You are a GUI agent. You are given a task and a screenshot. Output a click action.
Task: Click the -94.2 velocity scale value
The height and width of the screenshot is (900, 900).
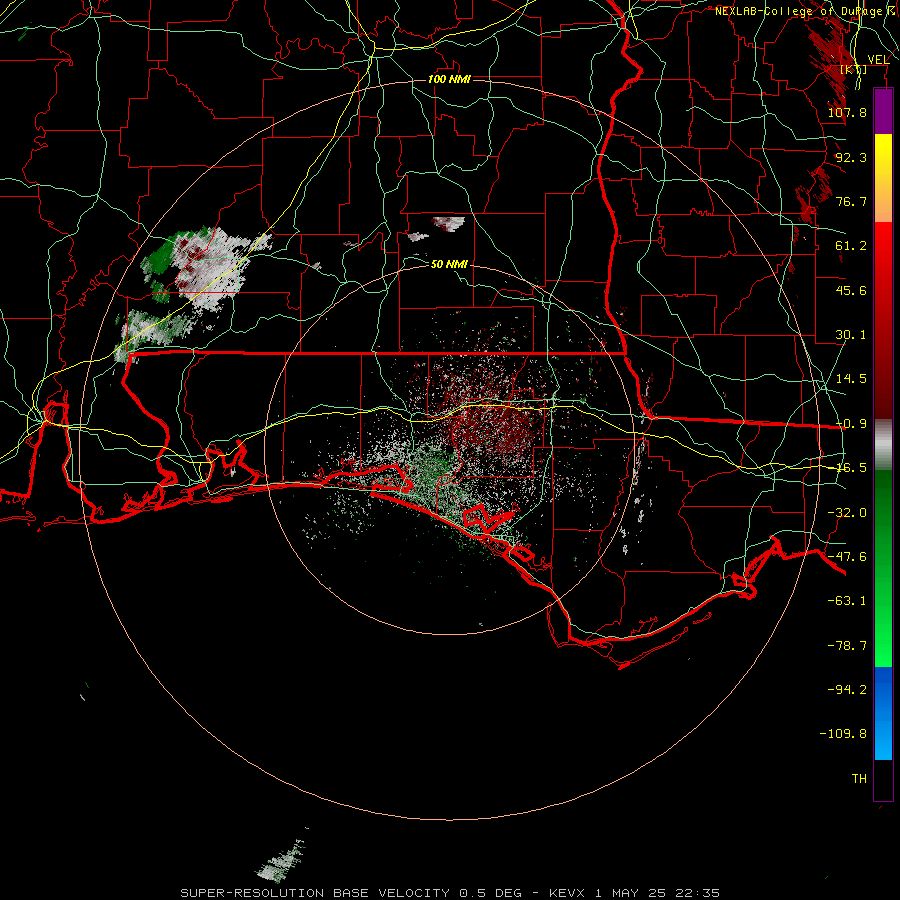point(847,690)
